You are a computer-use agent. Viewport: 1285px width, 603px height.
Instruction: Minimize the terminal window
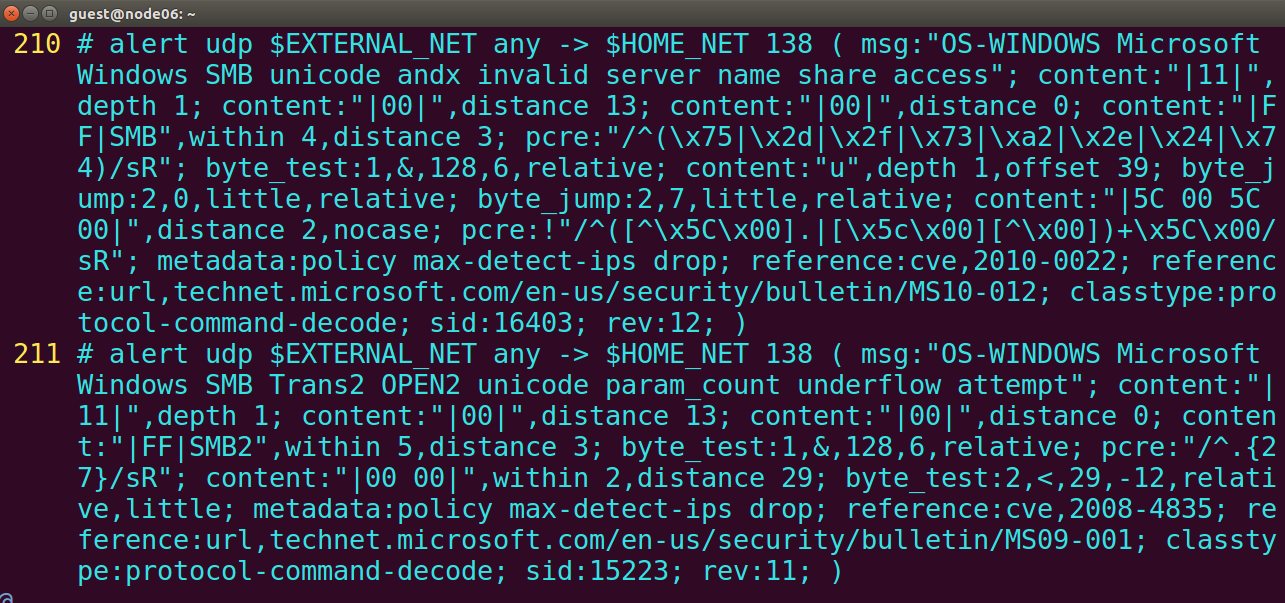[x=30, y=13]
